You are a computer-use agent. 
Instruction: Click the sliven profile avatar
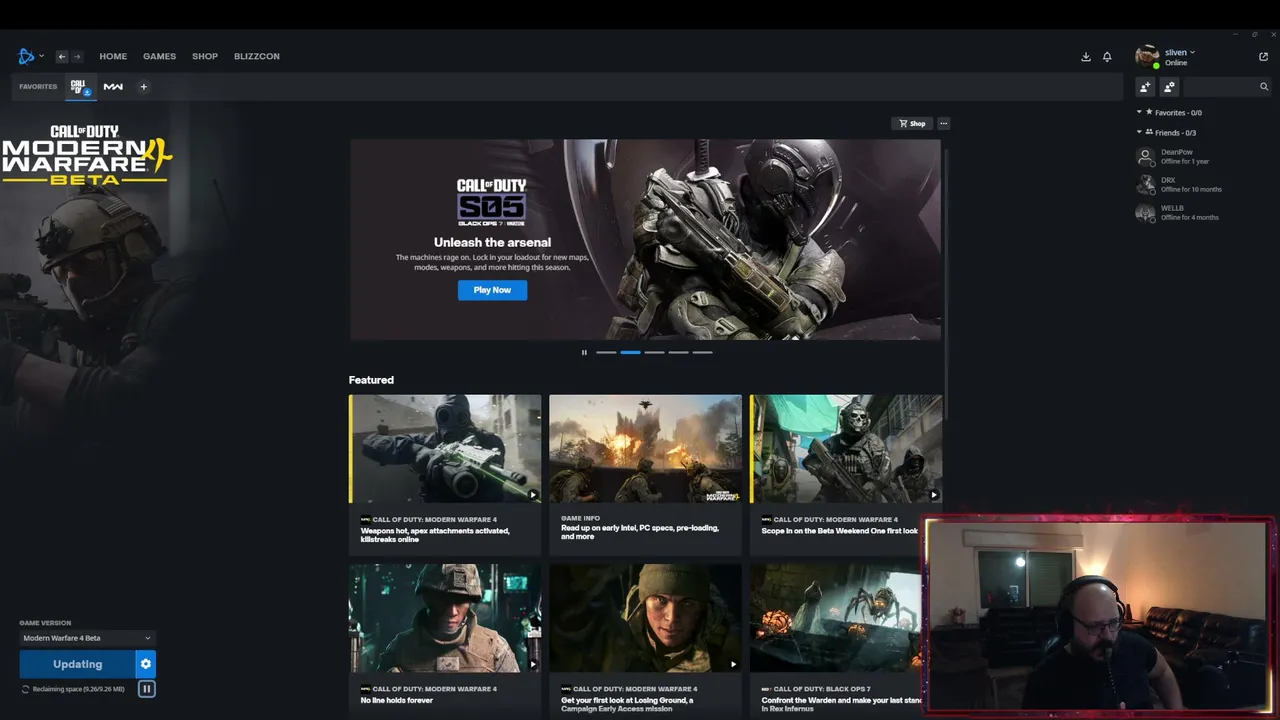1147,56
